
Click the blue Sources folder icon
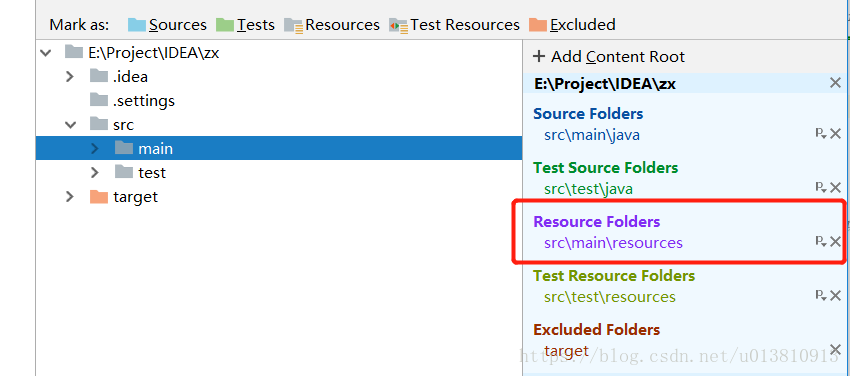coord(137,25)
